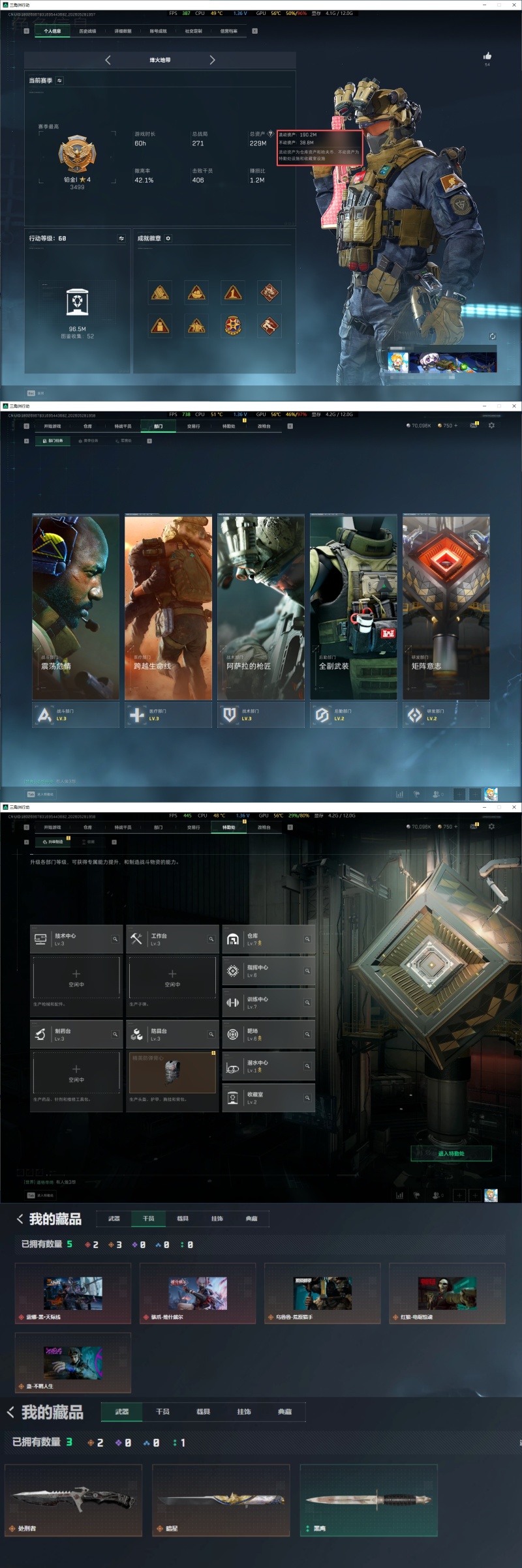Show help for 总资产 via question mark icon
This screenshot has height=1568, width=522.
coord(271,134)
